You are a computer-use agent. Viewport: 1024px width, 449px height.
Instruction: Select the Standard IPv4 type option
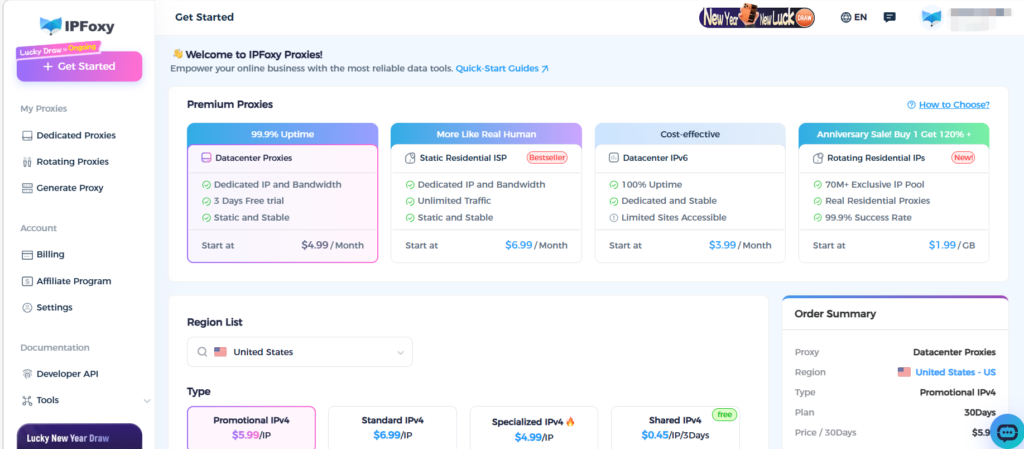(392, 427)
